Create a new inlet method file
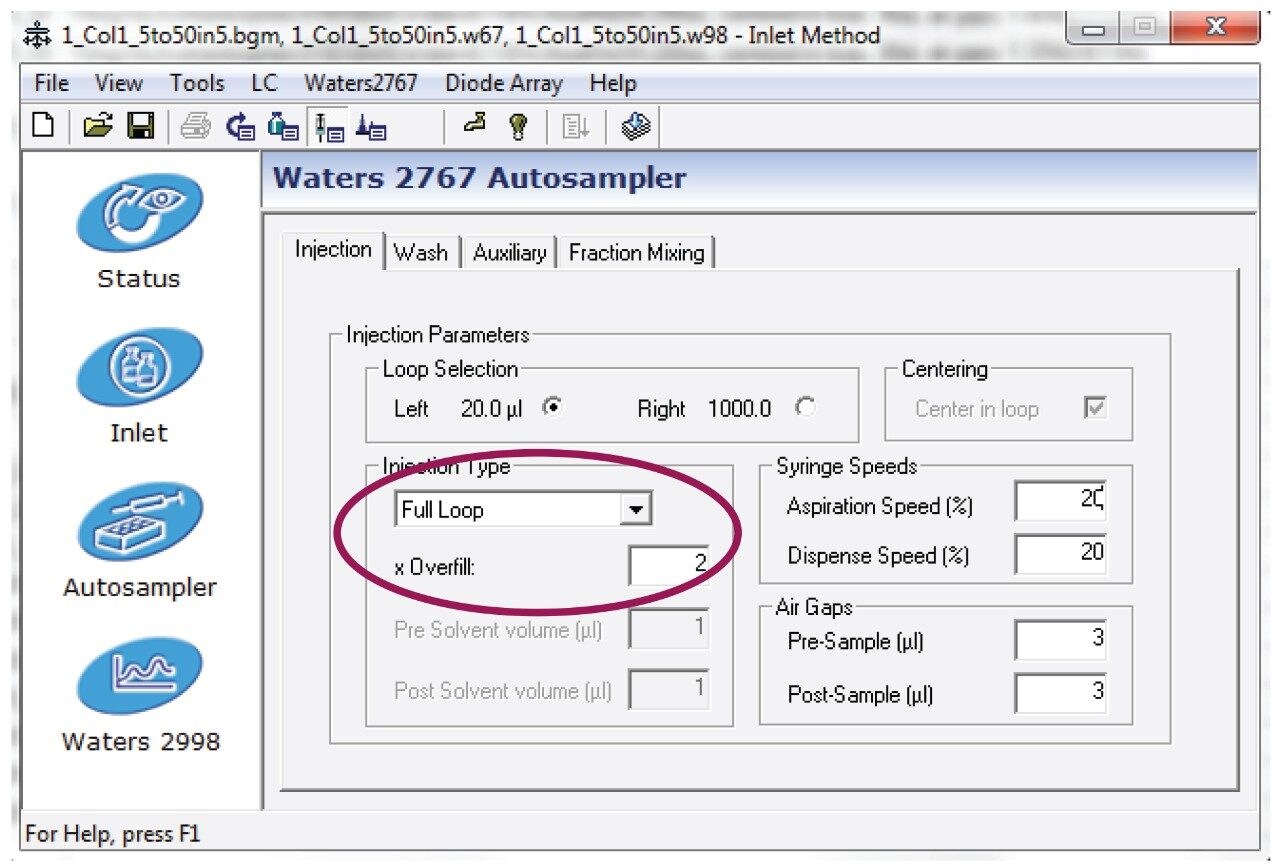This screenshot has width=1280, height=867. point(43,126)
